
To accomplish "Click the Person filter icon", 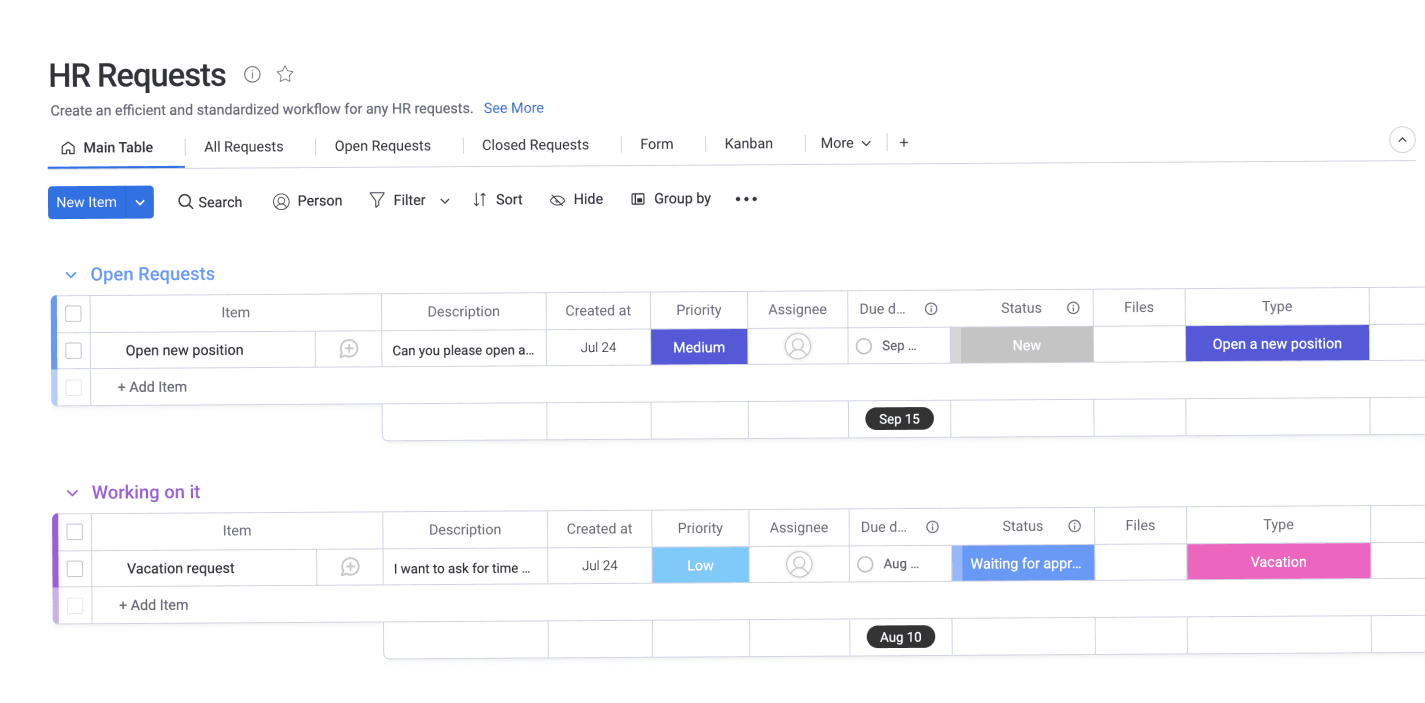I will point(281,201).
